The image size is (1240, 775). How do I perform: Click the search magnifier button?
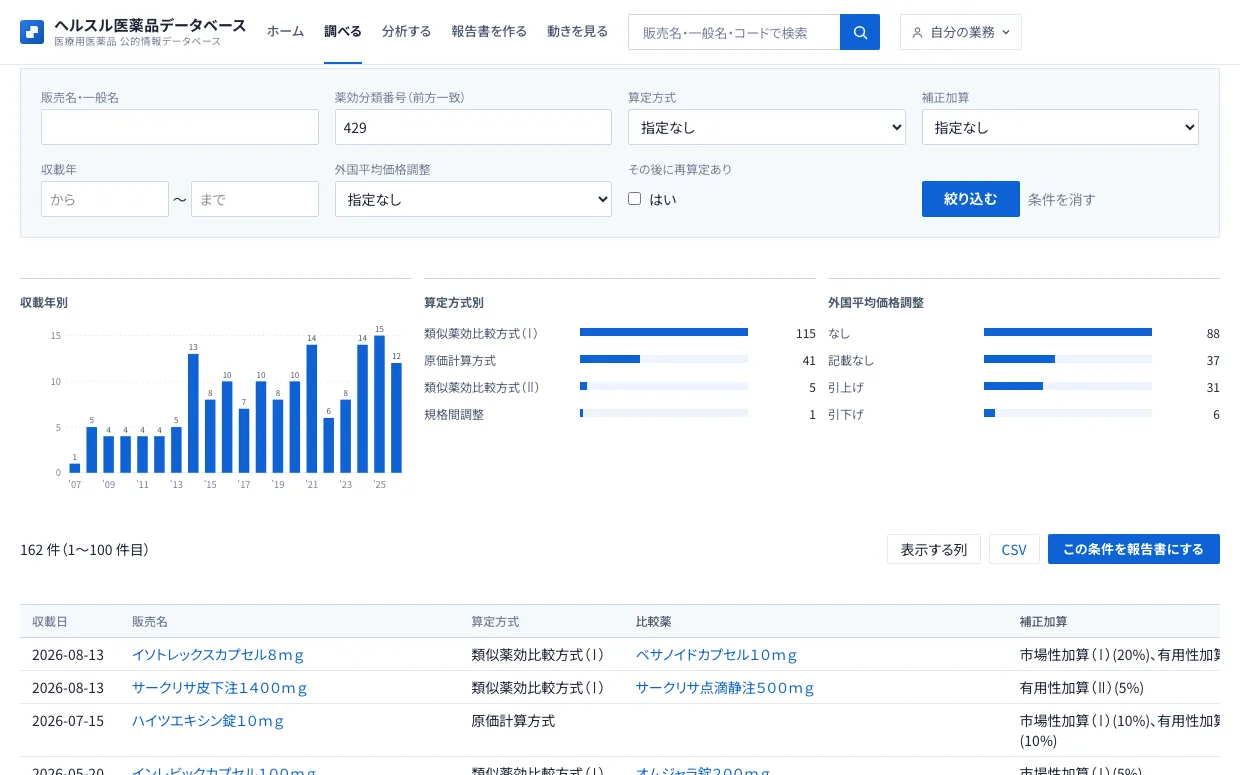pos(860,32)
